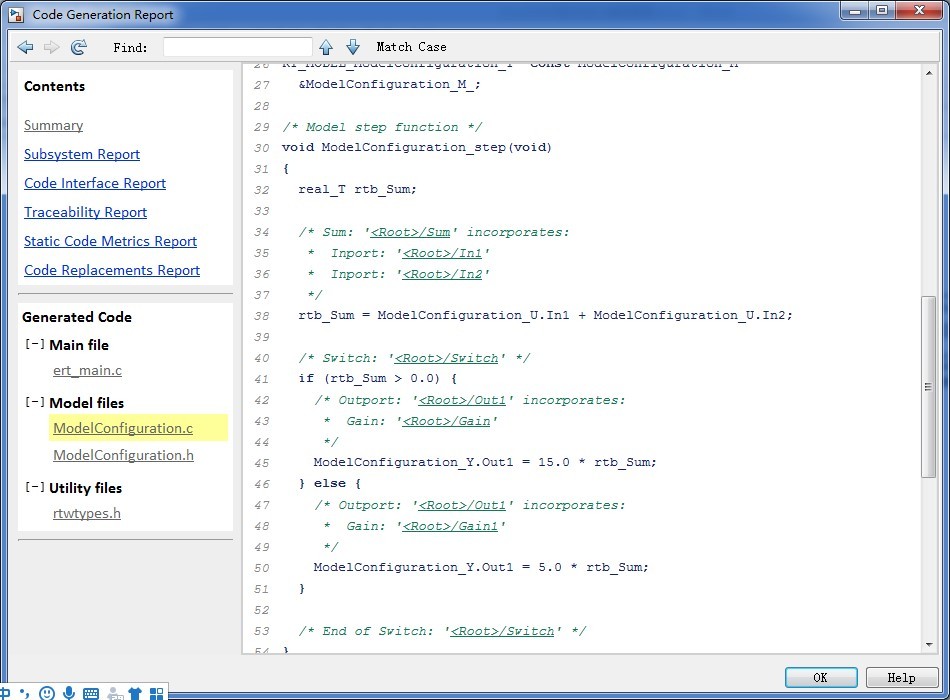Click the code pane vertical scrollbar thumb
The width and height of the screenshot is (950, 700).
point(928,387)
